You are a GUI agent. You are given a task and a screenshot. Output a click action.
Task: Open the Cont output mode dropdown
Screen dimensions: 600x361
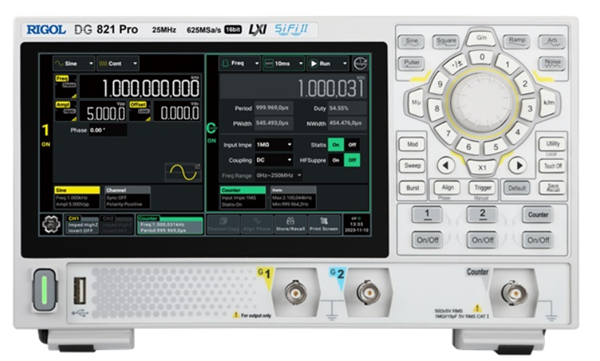118,64
